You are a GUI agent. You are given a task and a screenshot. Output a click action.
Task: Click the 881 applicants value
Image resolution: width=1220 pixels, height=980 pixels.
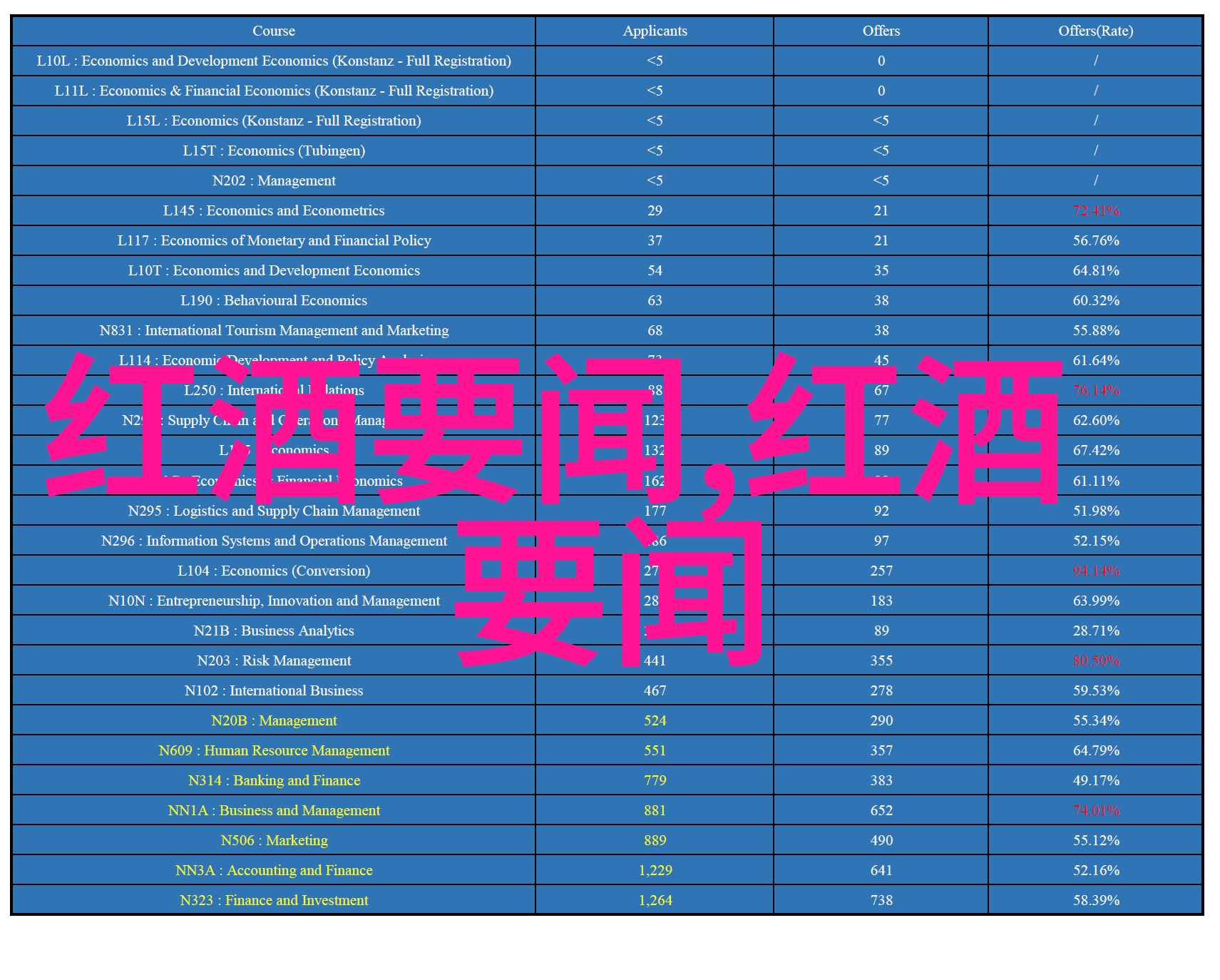click(x=655, y=810)
